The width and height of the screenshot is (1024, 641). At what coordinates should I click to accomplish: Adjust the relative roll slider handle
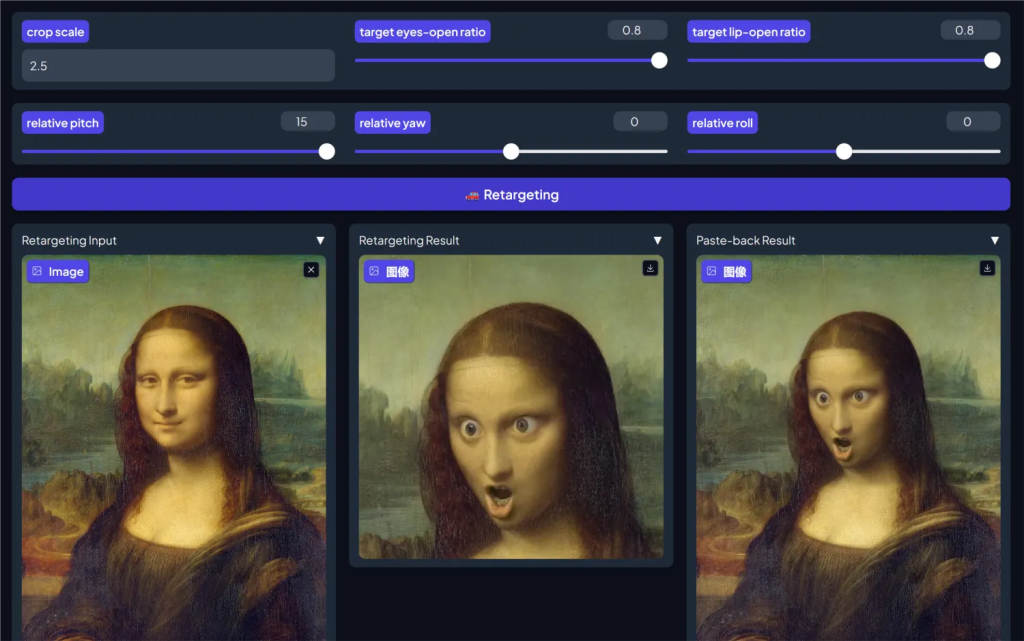(x=844, y=151)
